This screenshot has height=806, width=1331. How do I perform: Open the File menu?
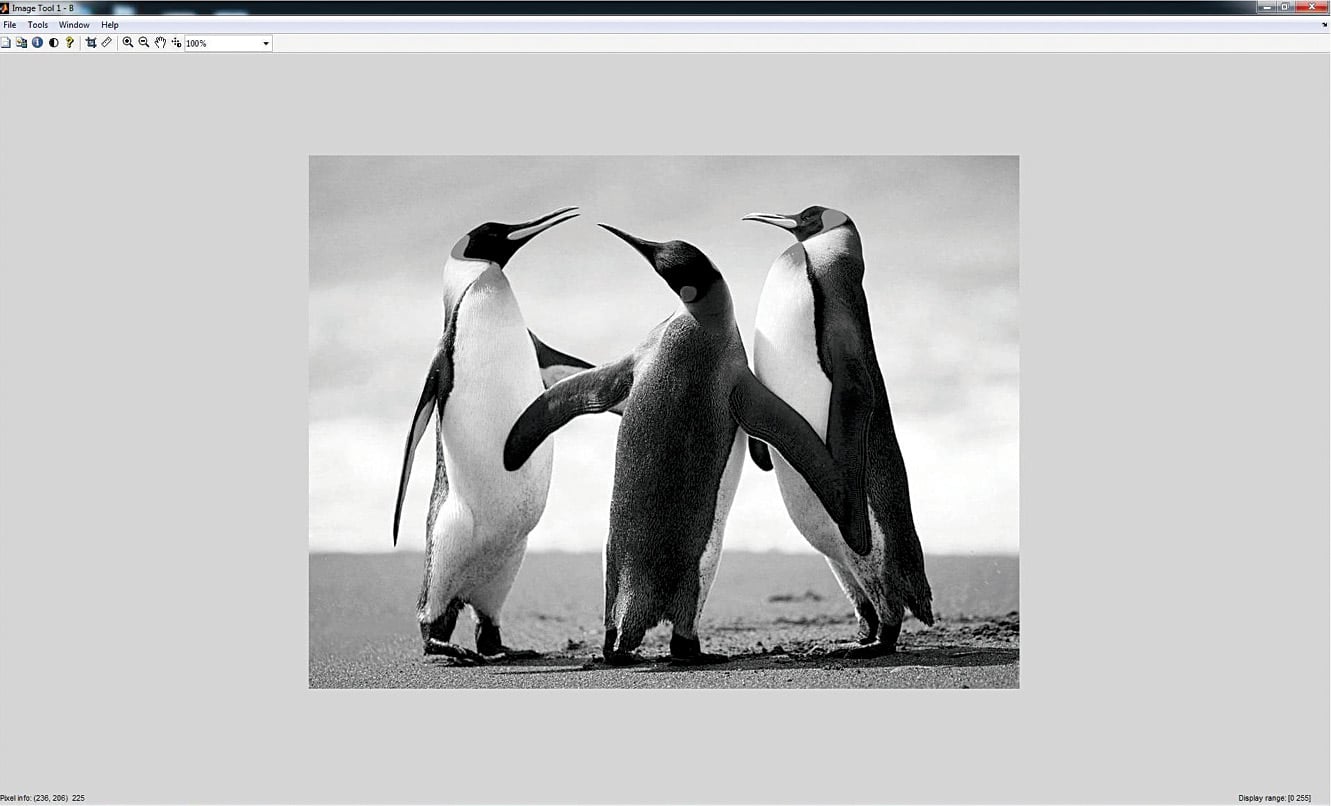tap(9, 24)
